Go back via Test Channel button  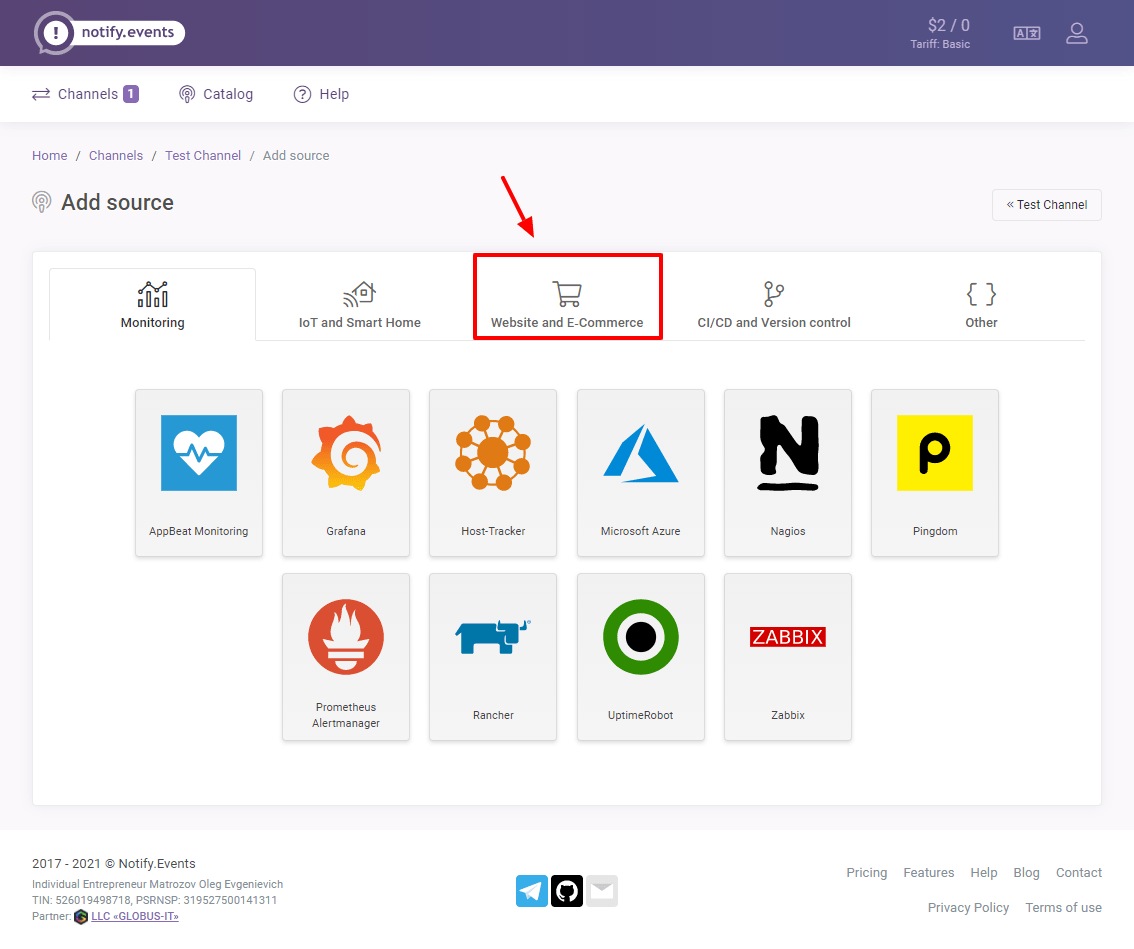click(x=1046, y=205)
